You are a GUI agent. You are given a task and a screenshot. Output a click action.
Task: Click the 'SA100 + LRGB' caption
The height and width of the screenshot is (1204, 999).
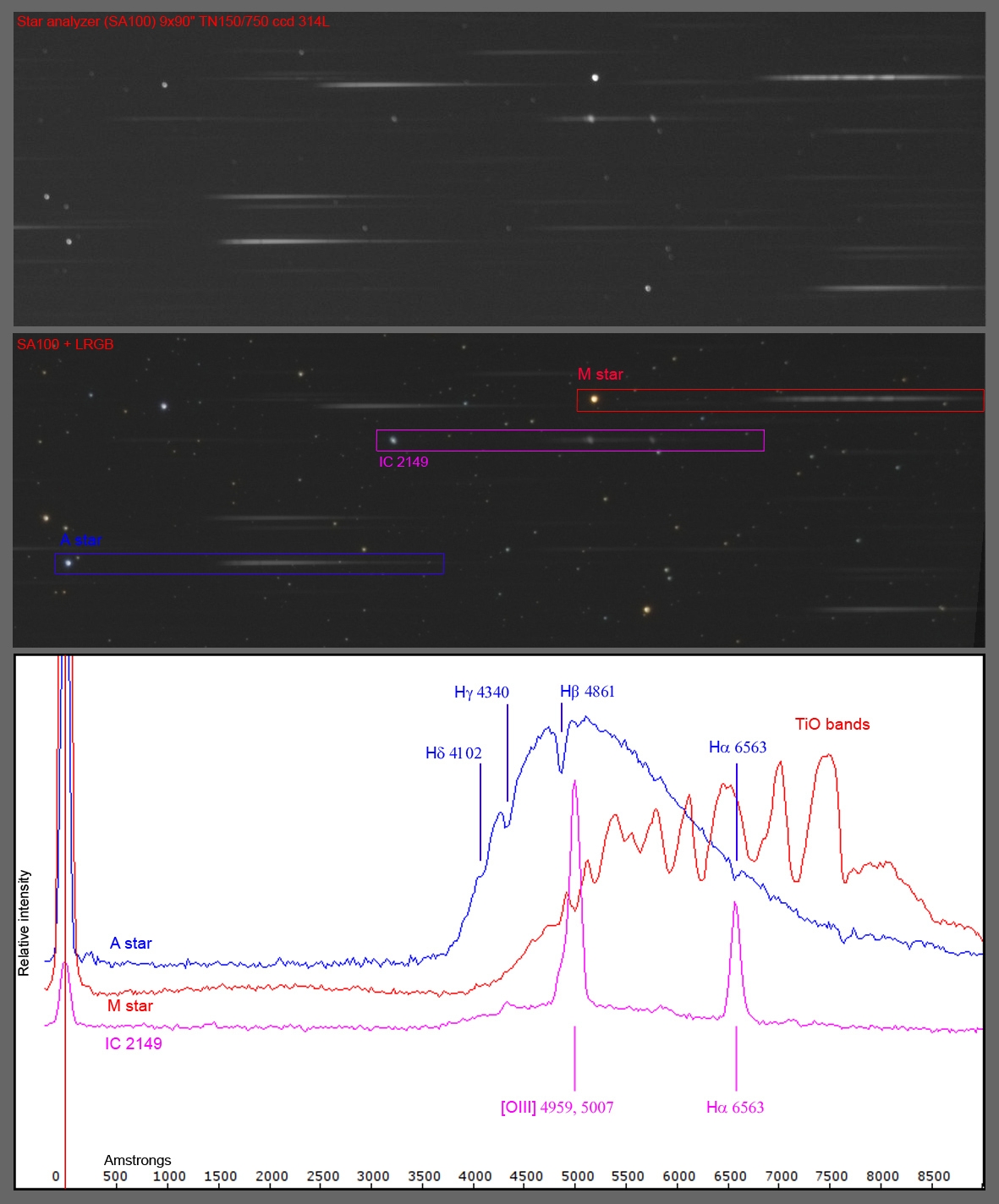pos(65,344)
